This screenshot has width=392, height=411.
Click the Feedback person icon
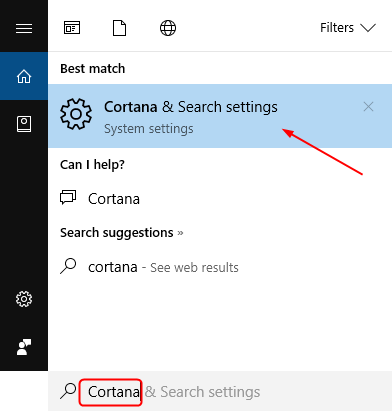pyautogui.click(x=24, y=347)
